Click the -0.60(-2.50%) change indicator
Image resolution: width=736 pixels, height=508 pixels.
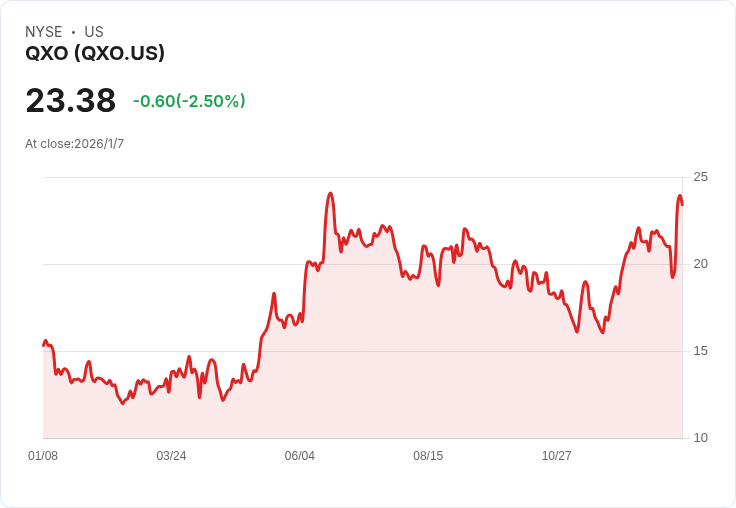coord(189,101)
